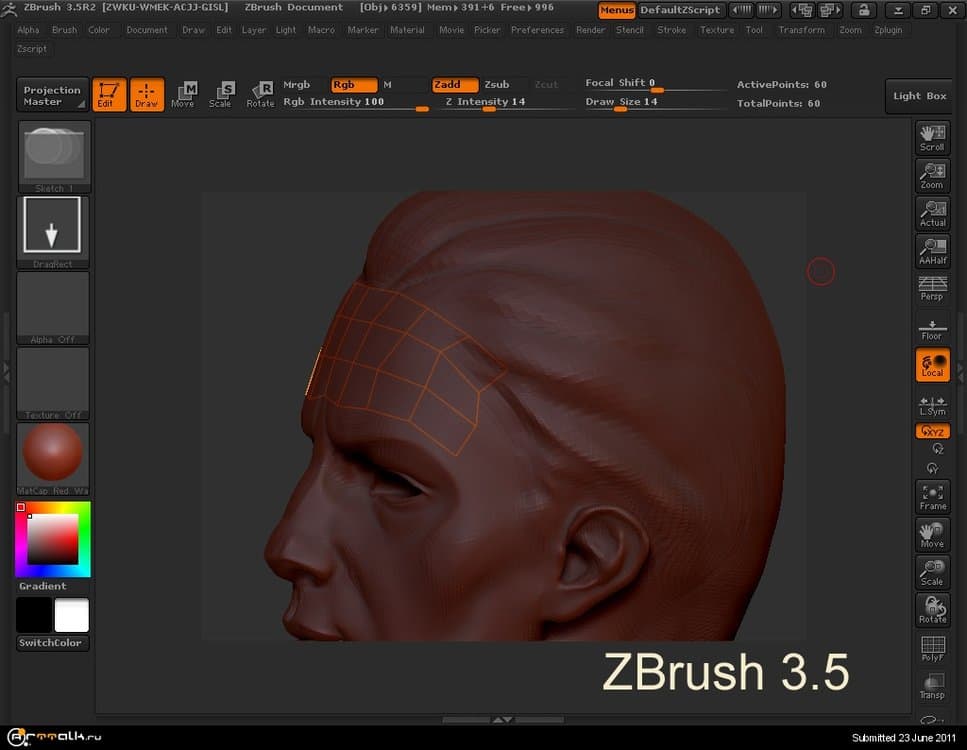Viewport: 967px width, 750px height.
Task: Select the Draw mode button
Action: (x=147, y=95)
